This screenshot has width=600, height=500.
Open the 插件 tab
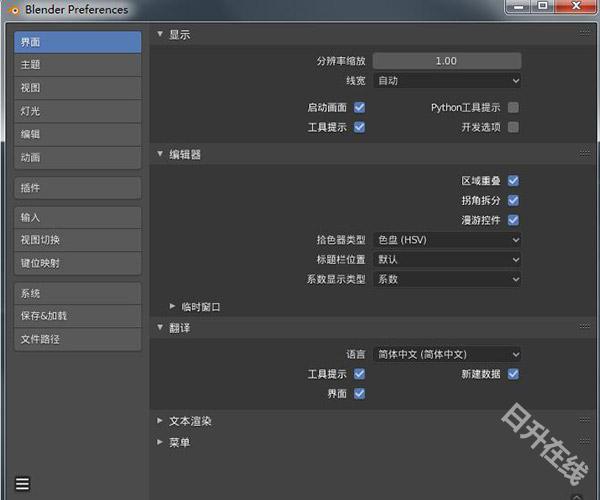pos(78,188)
